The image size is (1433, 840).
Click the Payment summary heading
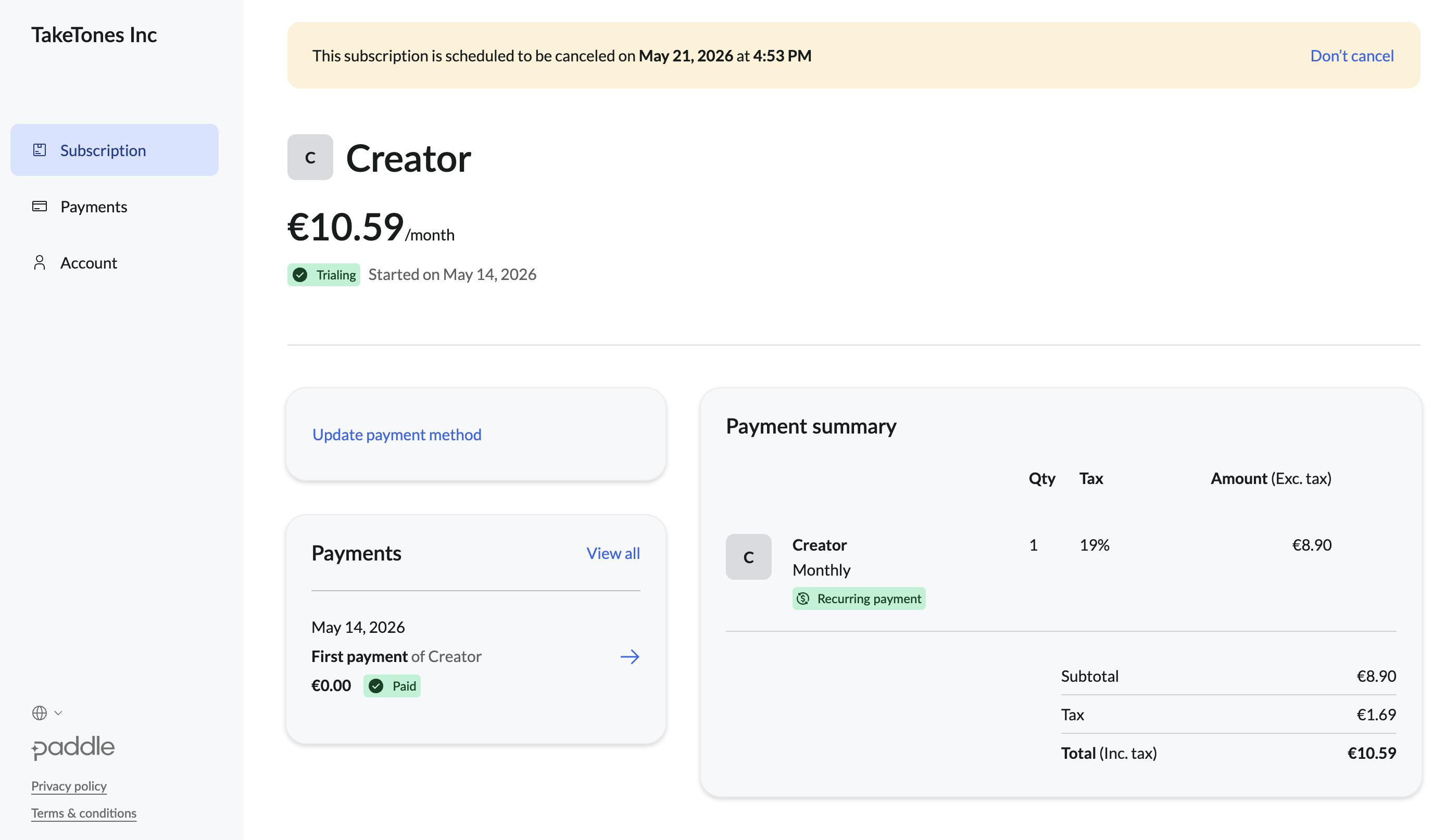[811, 426]
